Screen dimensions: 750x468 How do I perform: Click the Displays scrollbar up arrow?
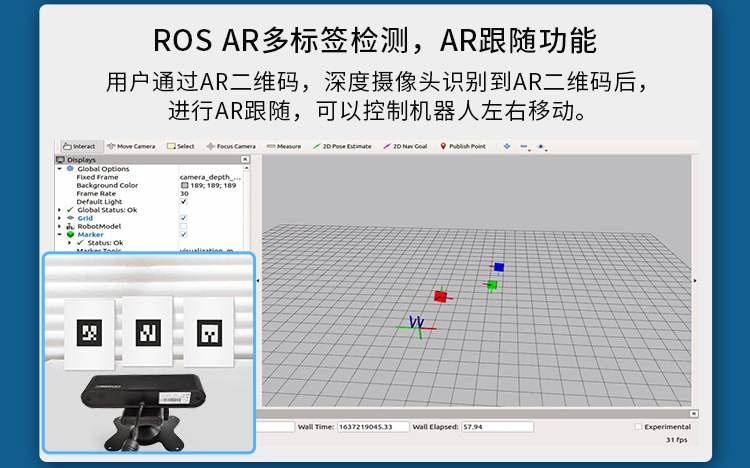point(247,168)
